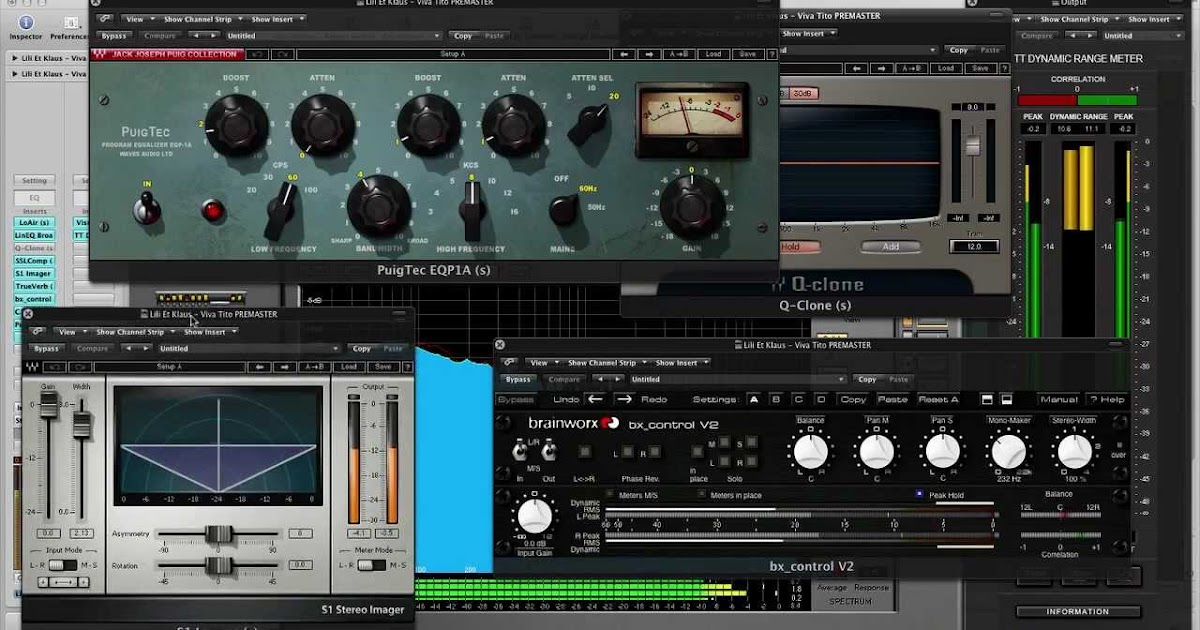The image size is (1200, 630).
Task: Click the S1 Imager next preset arrow
Action: click(x=286, y=366)
